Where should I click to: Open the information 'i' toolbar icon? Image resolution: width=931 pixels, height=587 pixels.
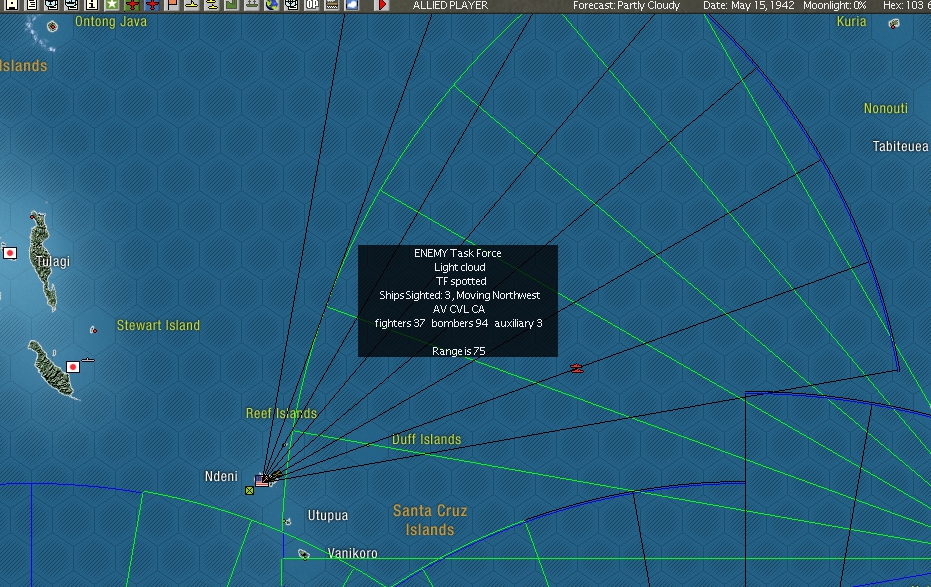(91, 5)
